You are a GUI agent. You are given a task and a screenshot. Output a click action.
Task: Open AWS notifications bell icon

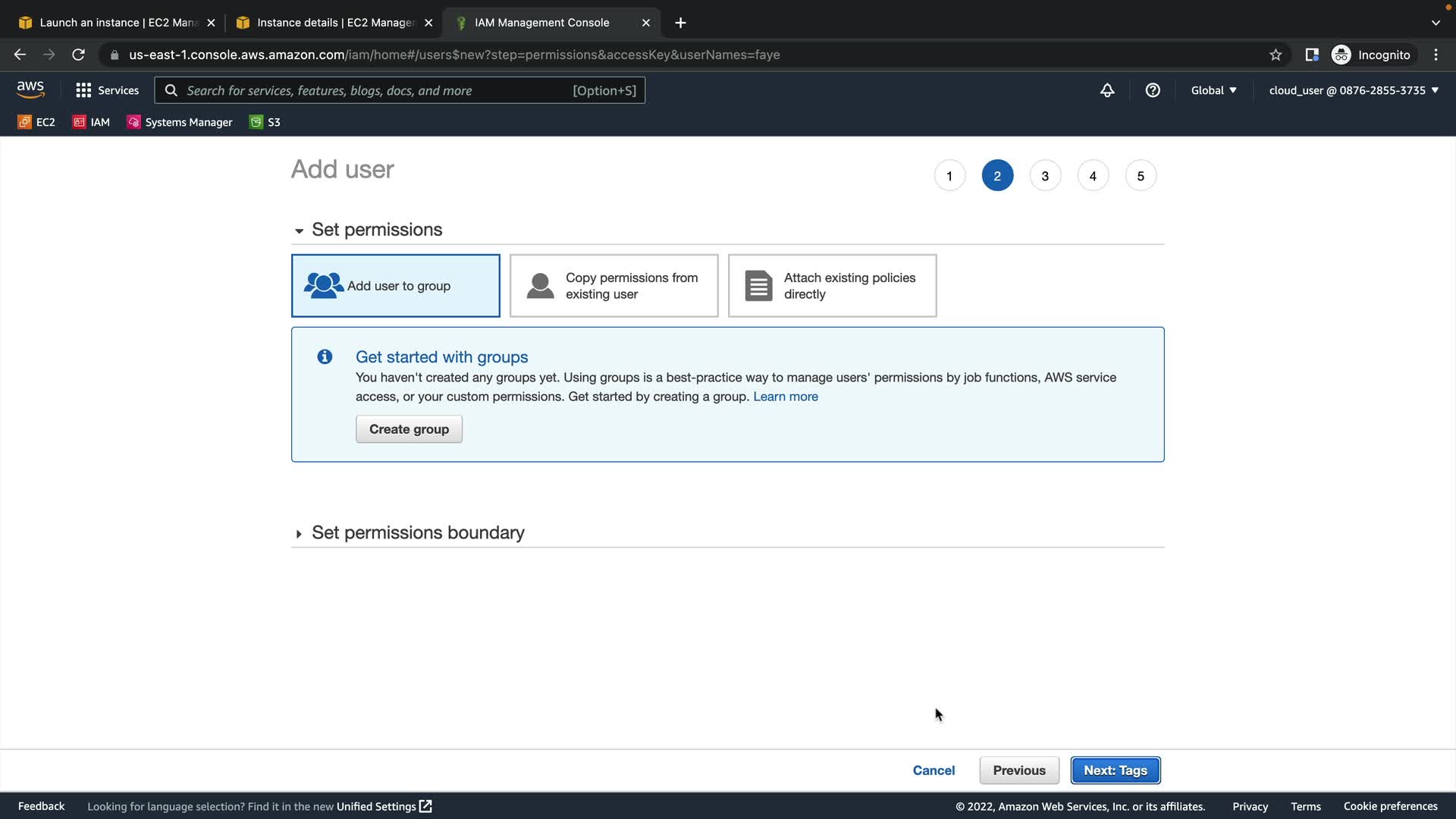click(1107, 90)
